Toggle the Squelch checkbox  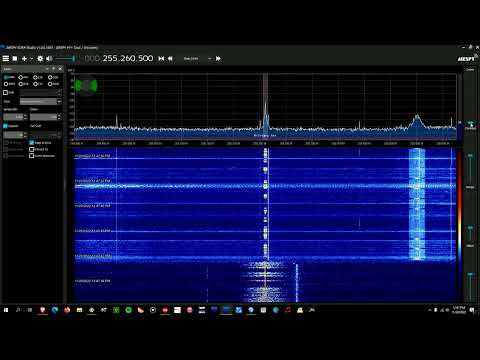pyautogui.click(x=5, y=126)
